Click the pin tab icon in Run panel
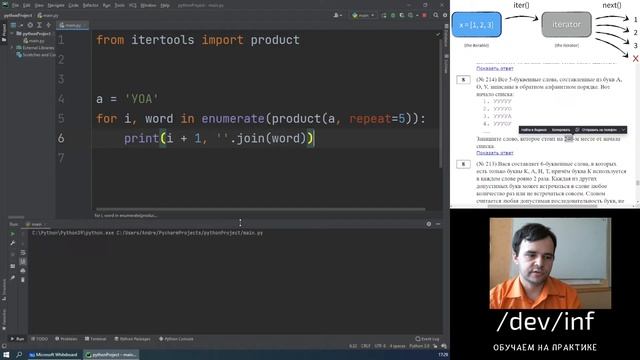Viewport: 640px width, 360px height. (13, 278)
